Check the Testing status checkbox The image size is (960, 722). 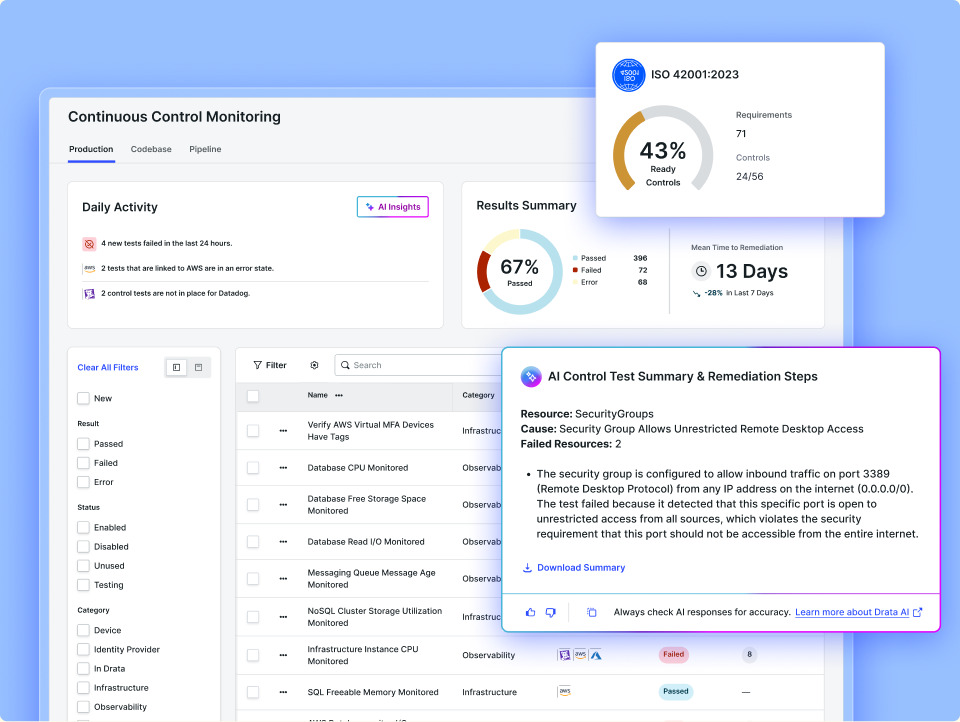tap(83, 585)
